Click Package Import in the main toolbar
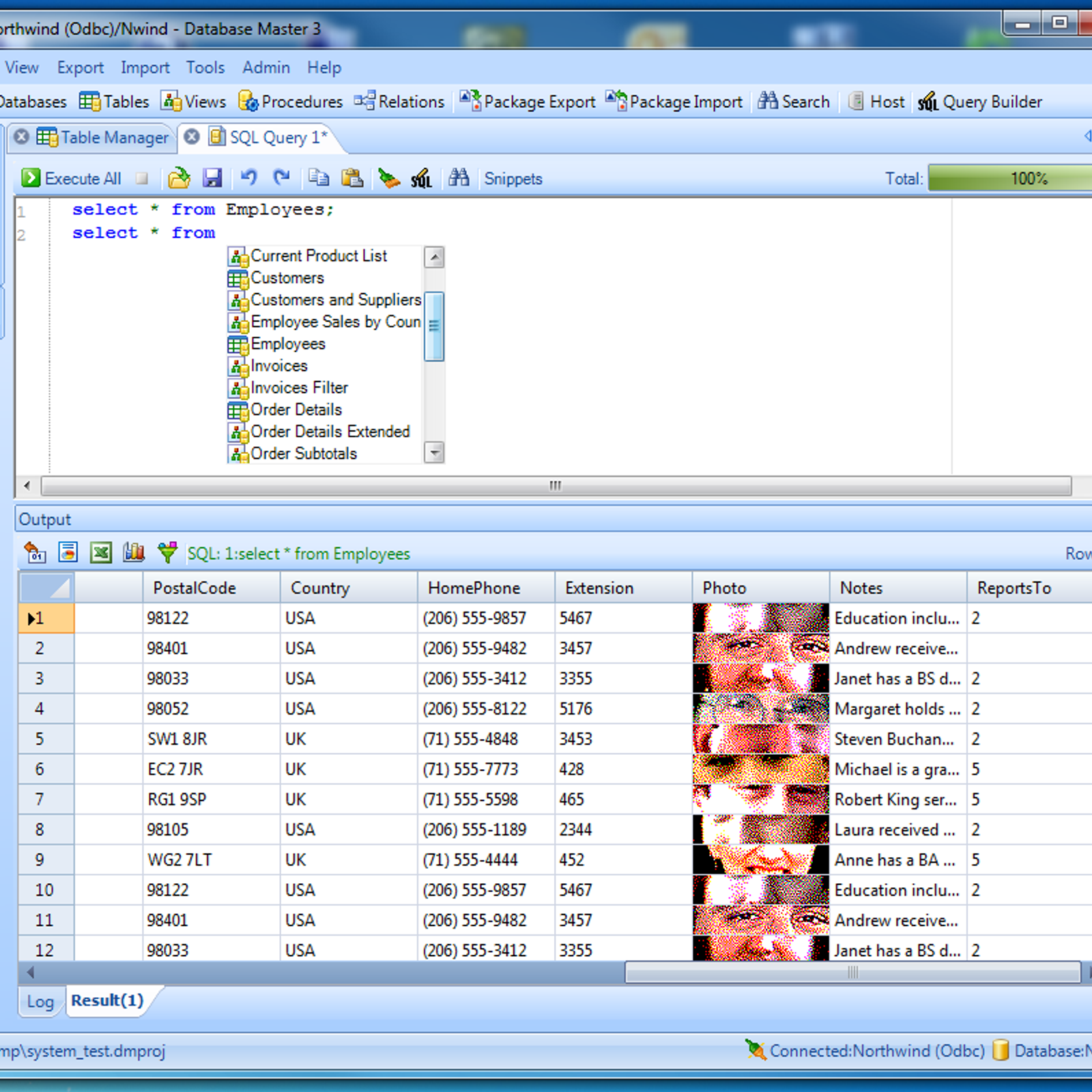Image resolution: width=1092 pixels, height=1092 pixels. pos(674,102)
